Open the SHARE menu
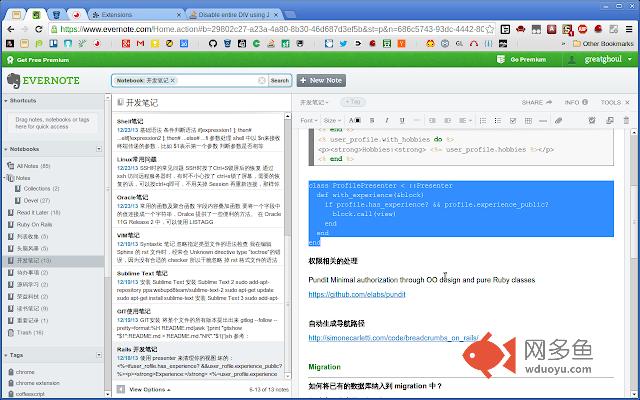The width and height of the screenshot is (640, 400). pos(537,102)
